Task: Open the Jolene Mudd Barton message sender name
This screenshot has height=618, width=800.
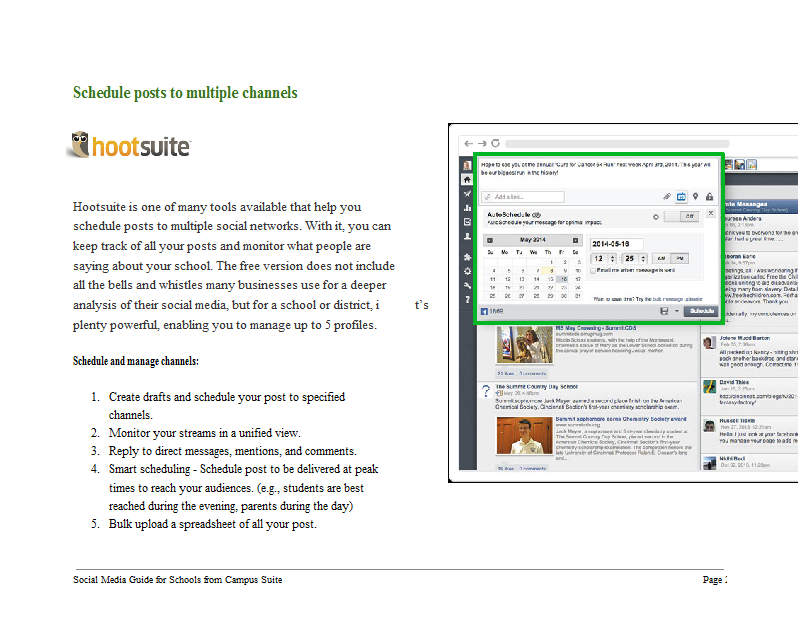Action: 744,338
